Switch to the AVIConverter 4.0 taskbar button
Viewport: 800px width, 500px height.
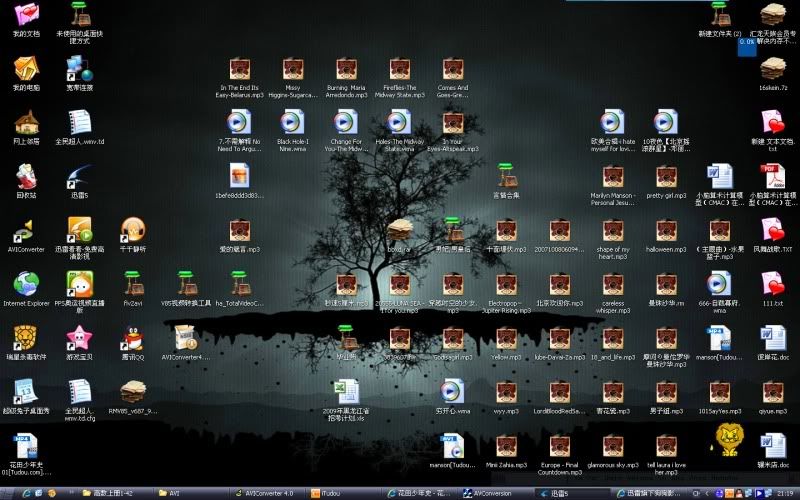tap(268, 493)
